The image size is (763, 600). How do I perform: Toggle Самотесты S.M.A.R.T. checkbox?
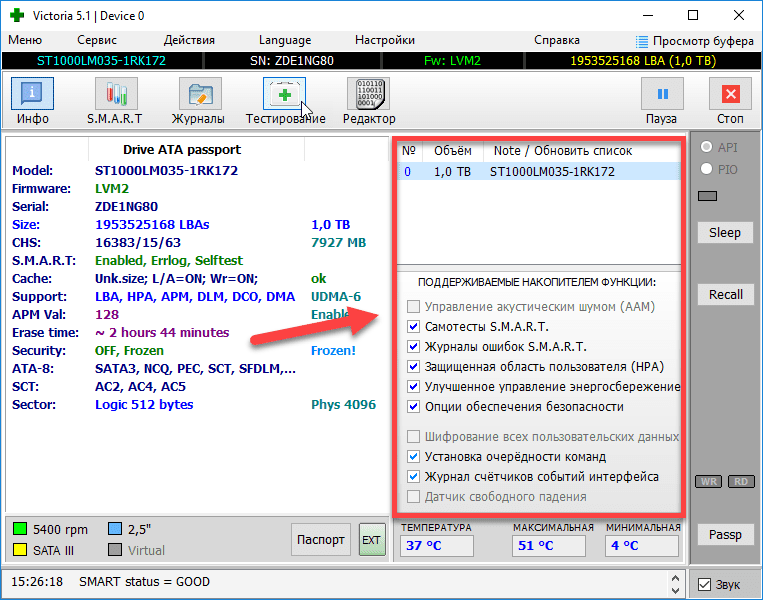tap(413, 327)
